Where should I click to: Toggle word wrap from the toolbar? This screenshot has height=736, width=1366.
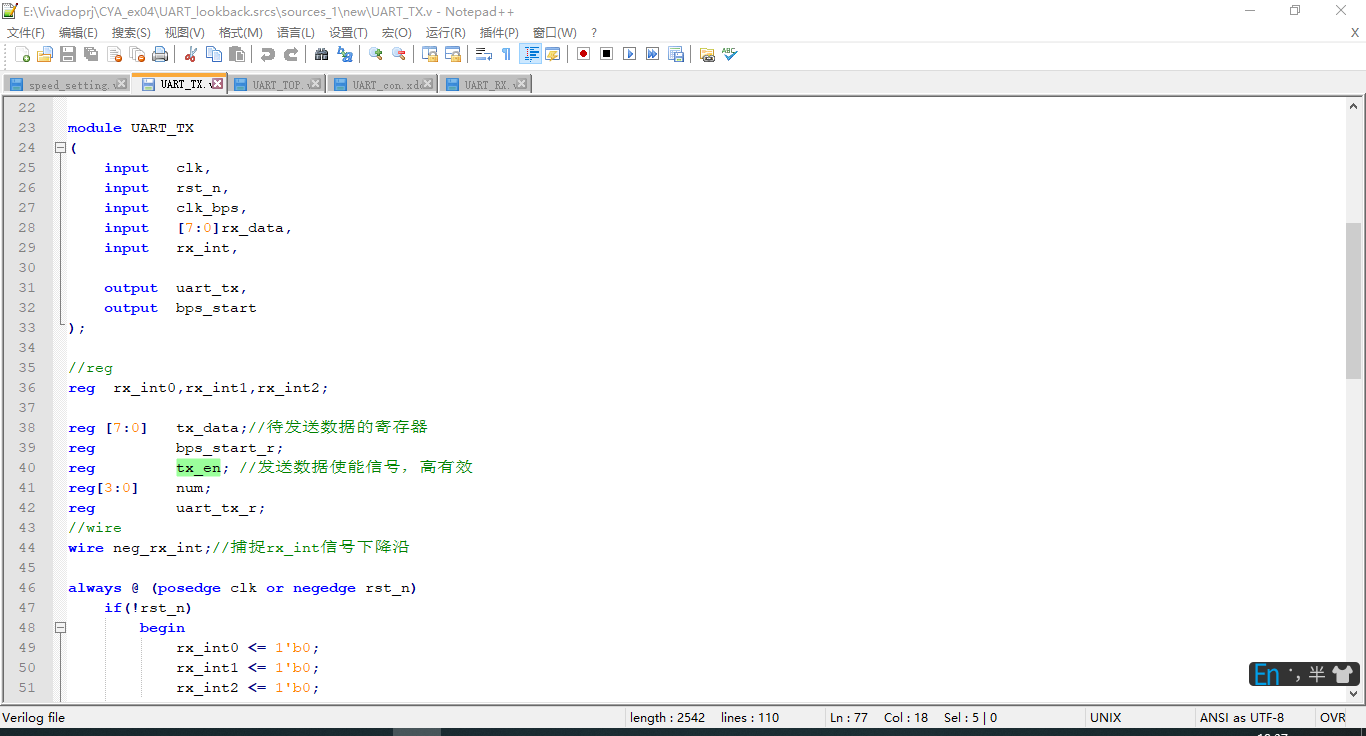482,54
